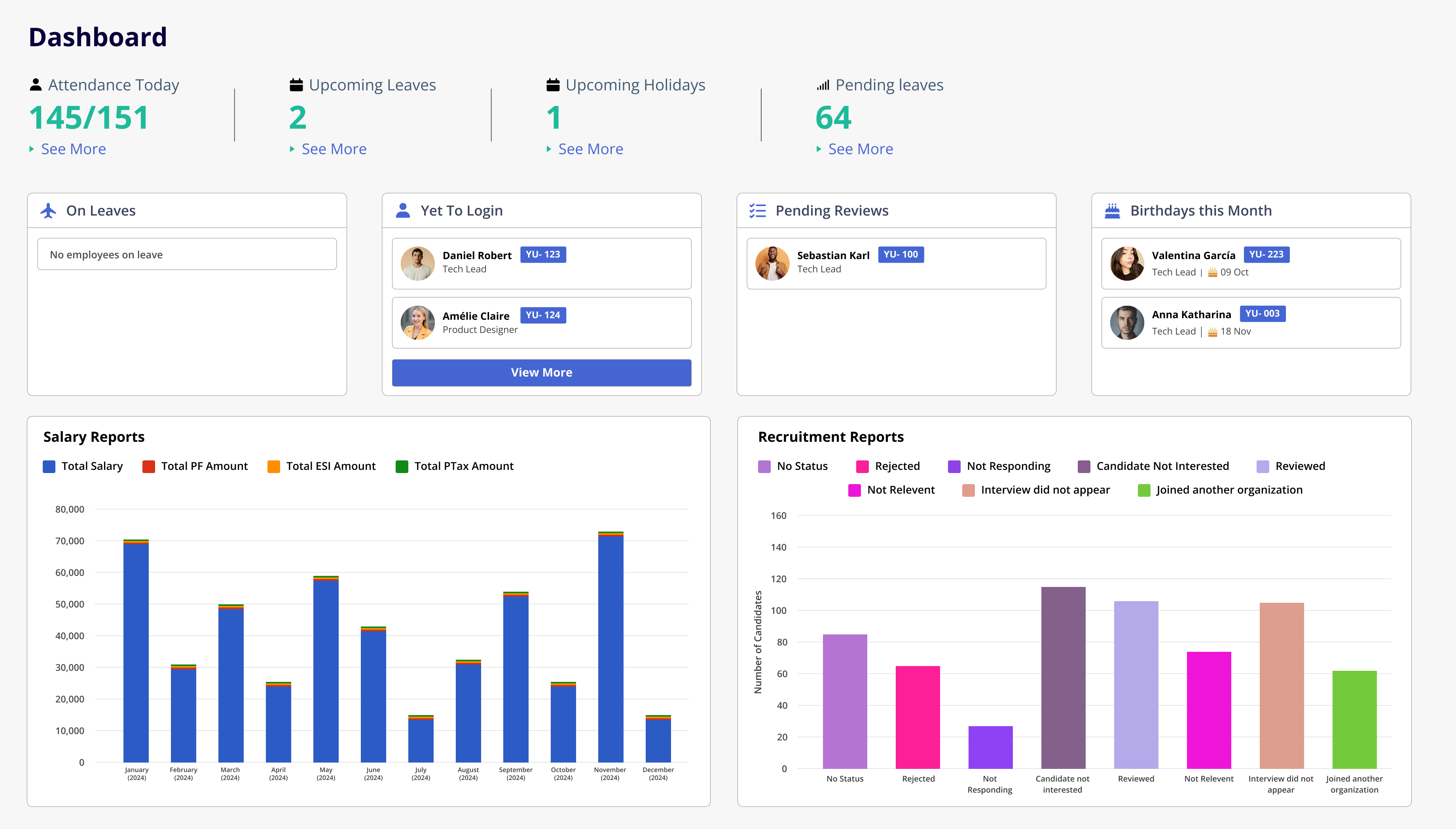Click the airplane icon in On Leaves
This screenshot has height=829, width=1456.
(x=48, y=211)
